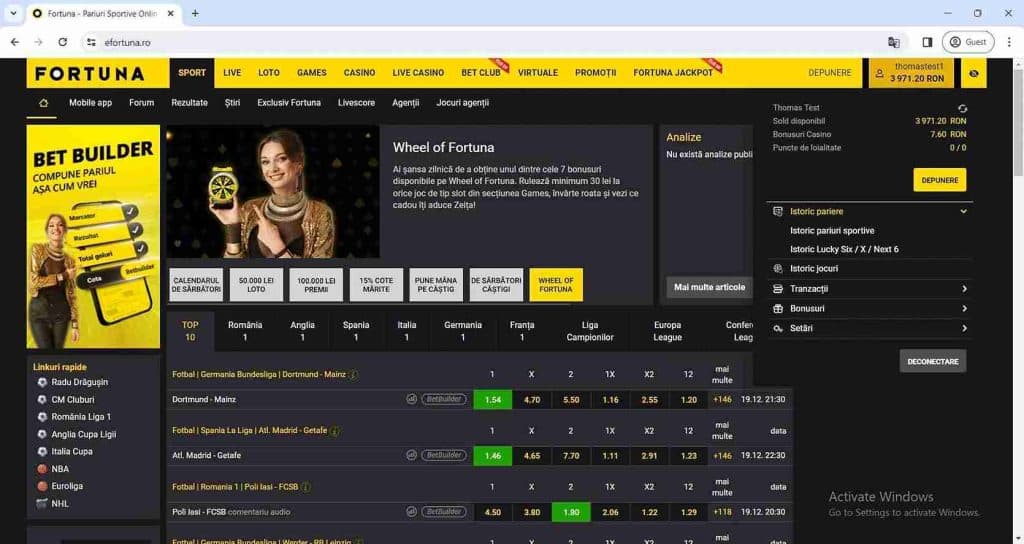This screenshot has width=1024, height=544.
Task: Click the Bonusuri gift icon
Action: [778, 308]
